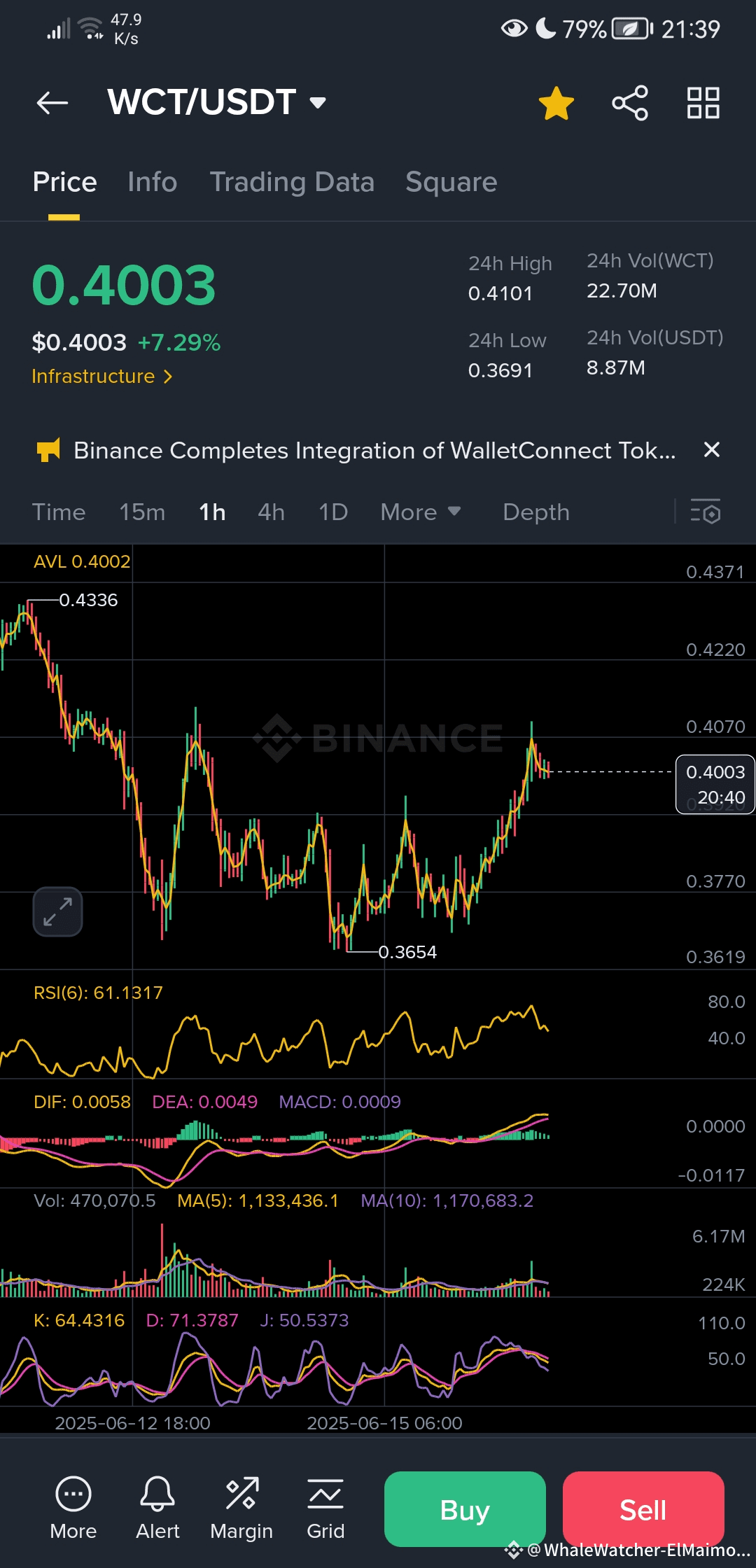
Task: Tap the 2025-06-12 18:00 time axis label
Action: [133, 1423]
